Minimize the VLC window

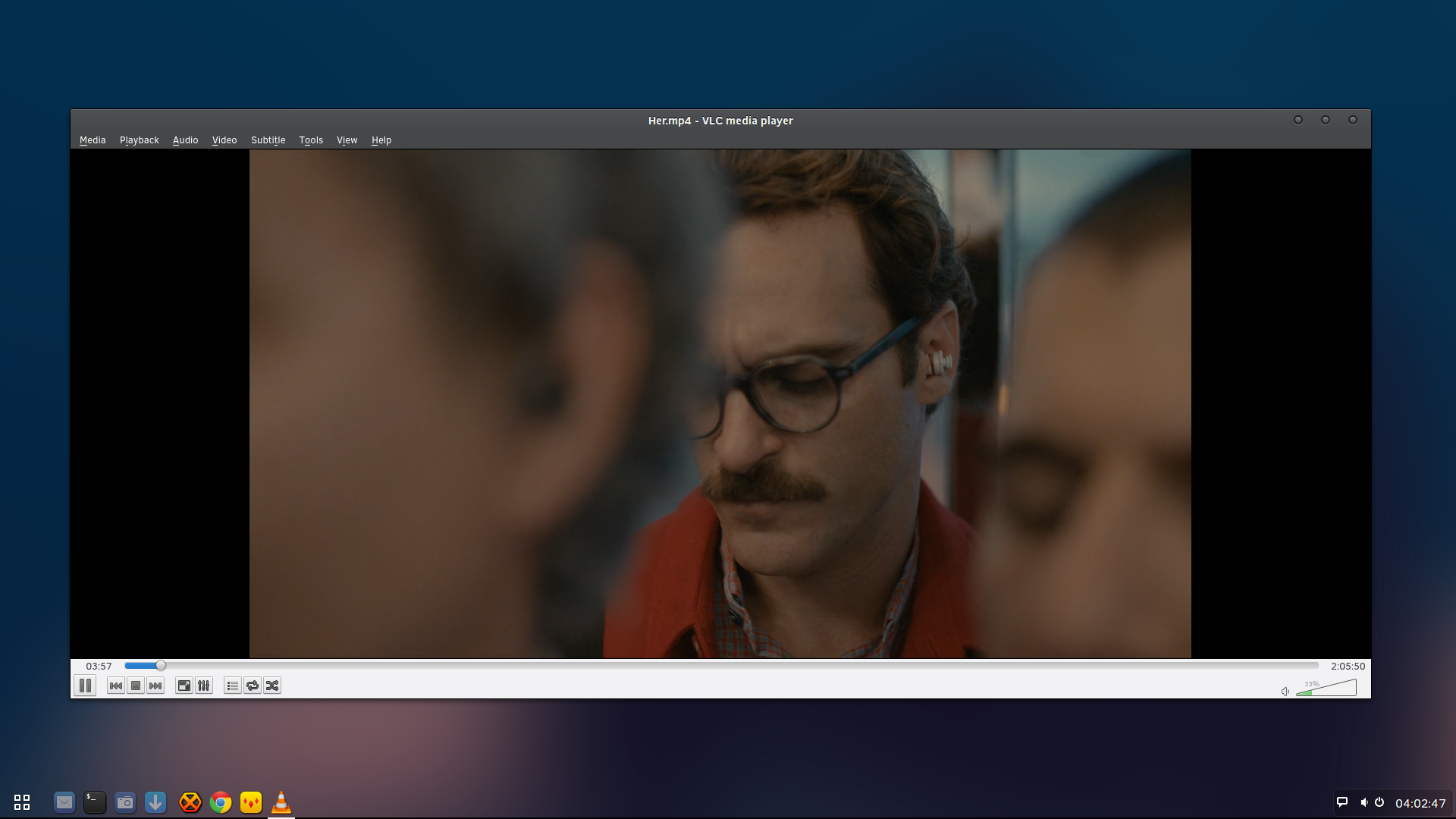pyautogui.click(x=1298, y=120)
